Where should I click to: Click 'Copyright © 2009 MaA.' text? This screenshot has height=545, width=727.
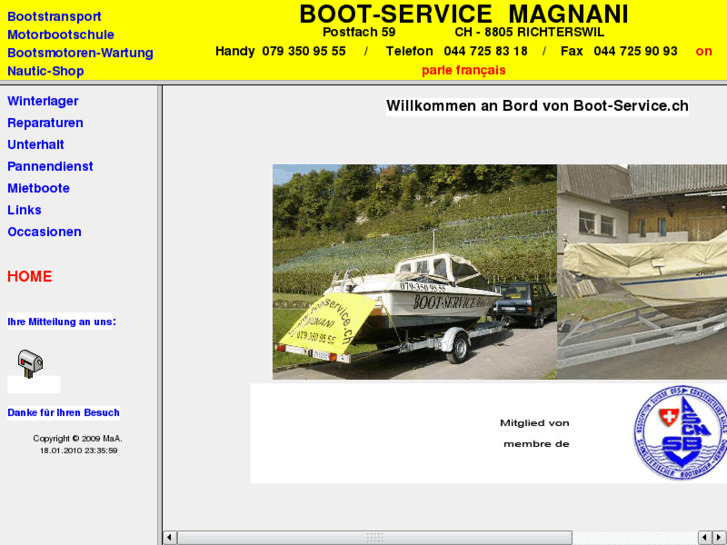click(x=77, y=438)
